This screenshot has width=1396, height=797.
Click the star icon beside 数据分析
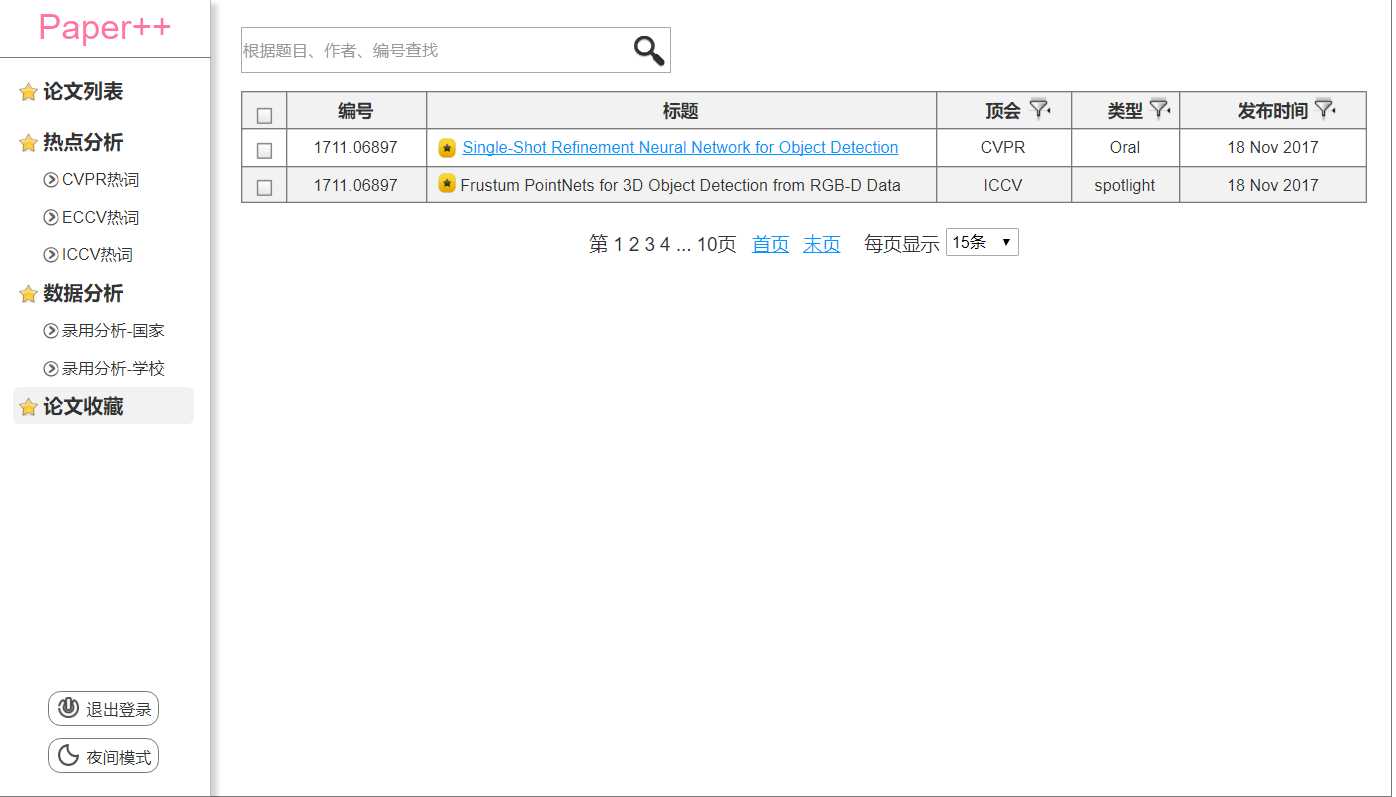point(28,295)
